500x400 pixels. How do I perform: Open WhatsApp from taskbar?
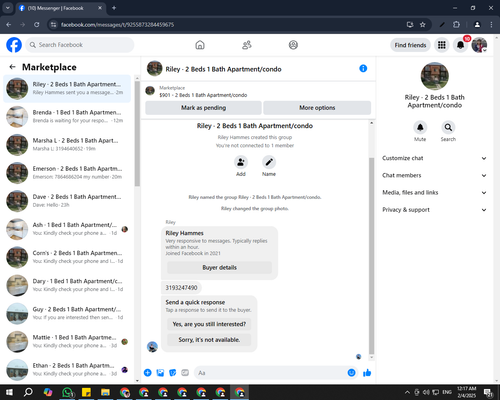tap(67, 392)
